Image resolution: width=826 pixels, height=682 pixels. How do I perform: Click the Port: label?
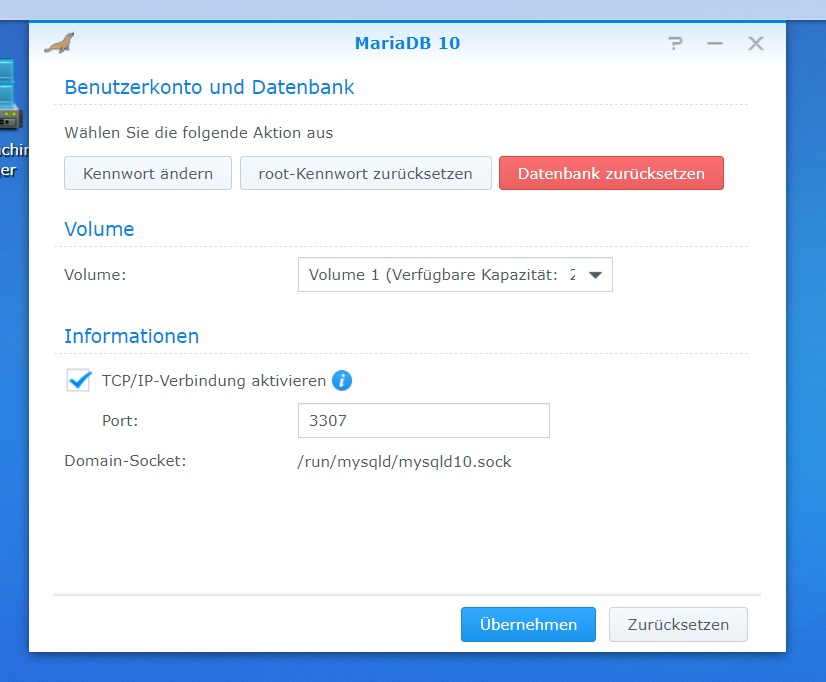[120, 421]
